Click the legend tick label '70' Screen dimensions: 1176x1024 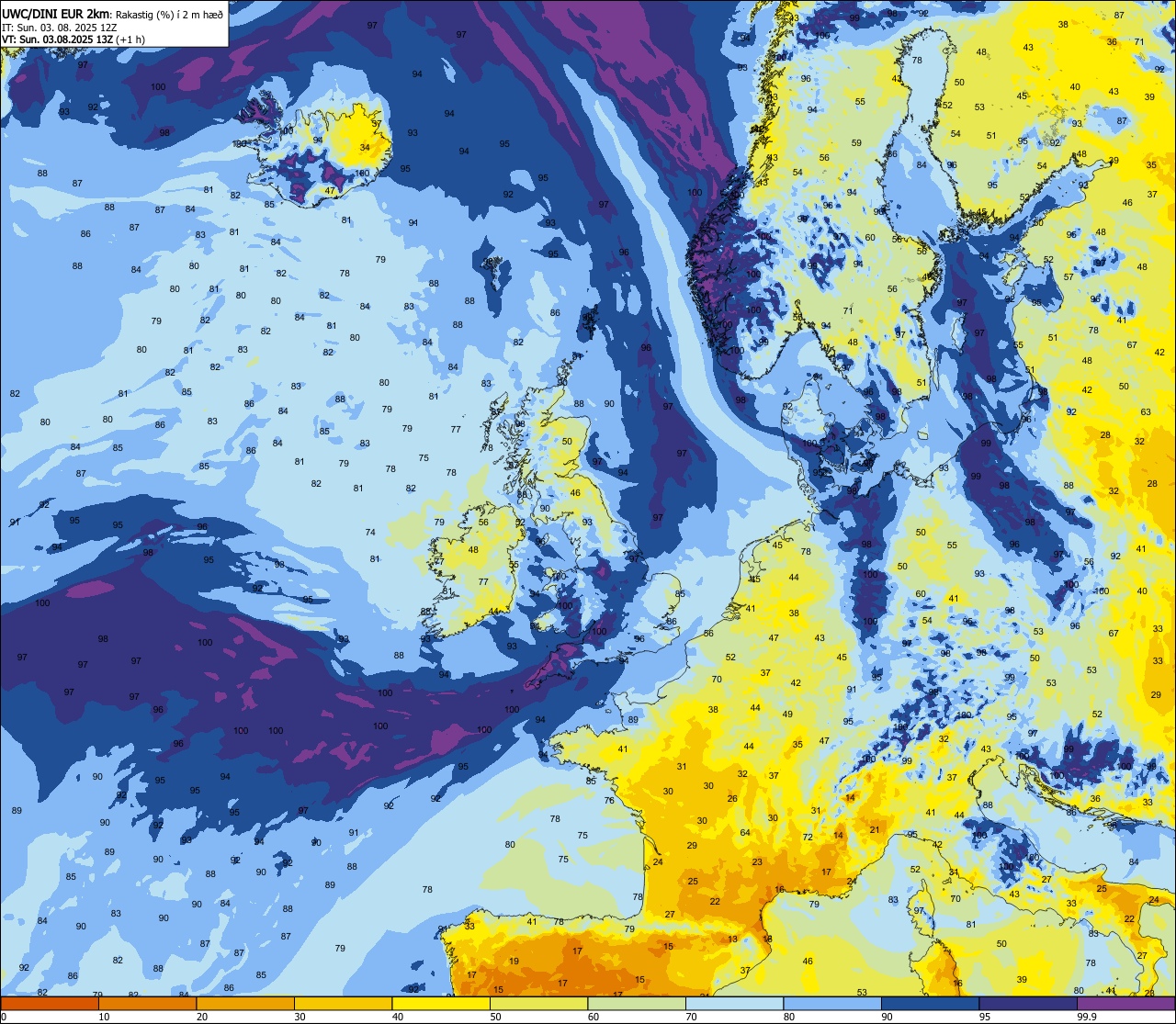coord(691,1017)
